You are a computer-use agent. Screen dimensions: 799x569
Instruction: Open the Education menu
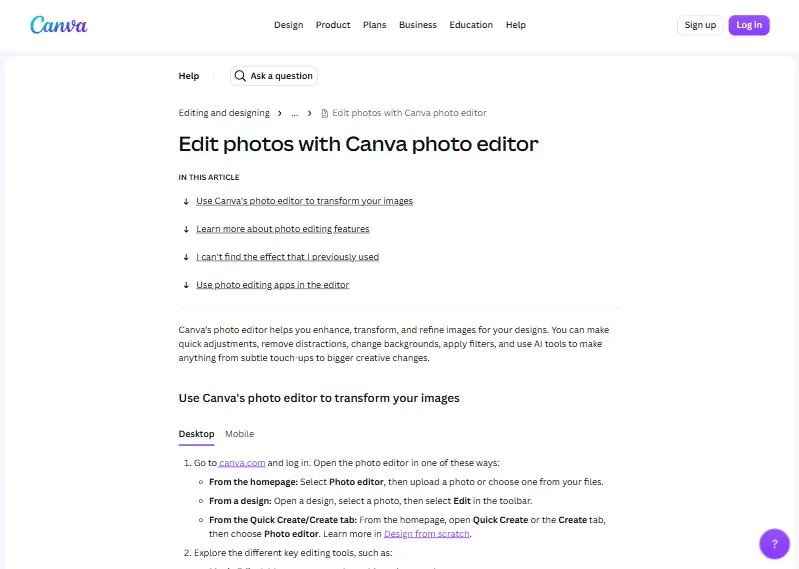[471, 25]
